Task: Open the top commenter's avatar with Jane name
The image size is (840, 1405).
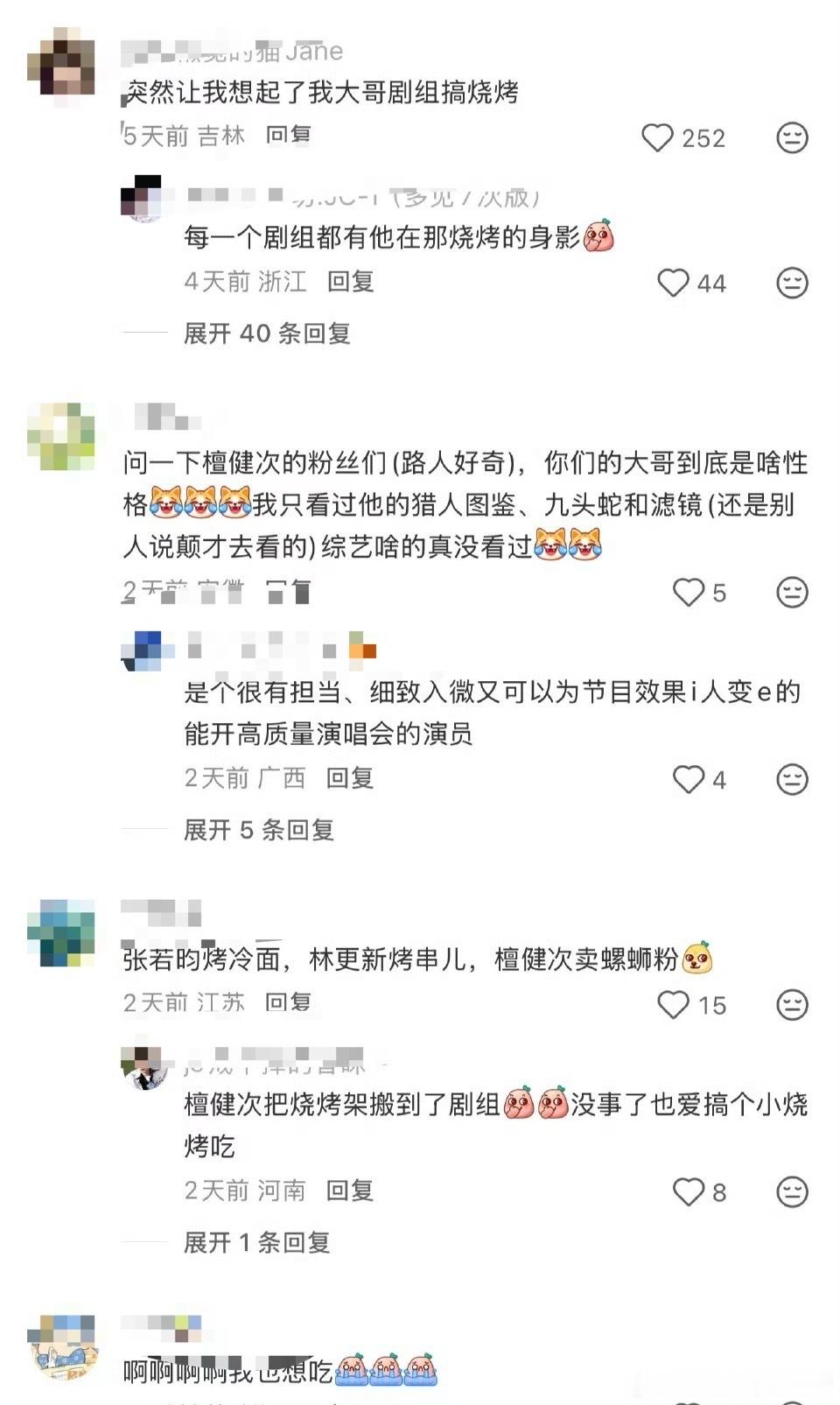Action: point(61,61)
